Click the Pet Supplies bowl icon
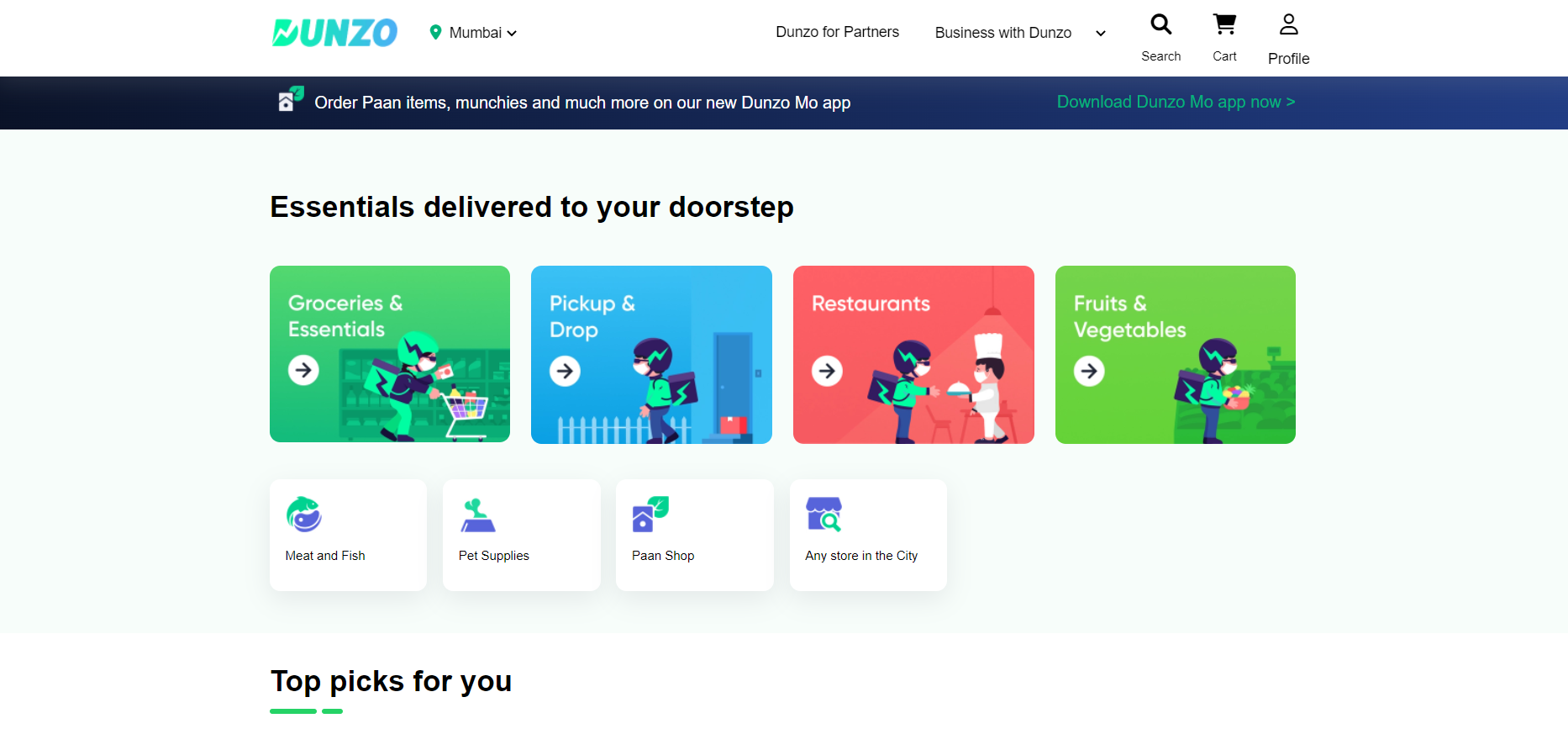The width and height of the screenshot is (1568, 750). click(478, 515)
